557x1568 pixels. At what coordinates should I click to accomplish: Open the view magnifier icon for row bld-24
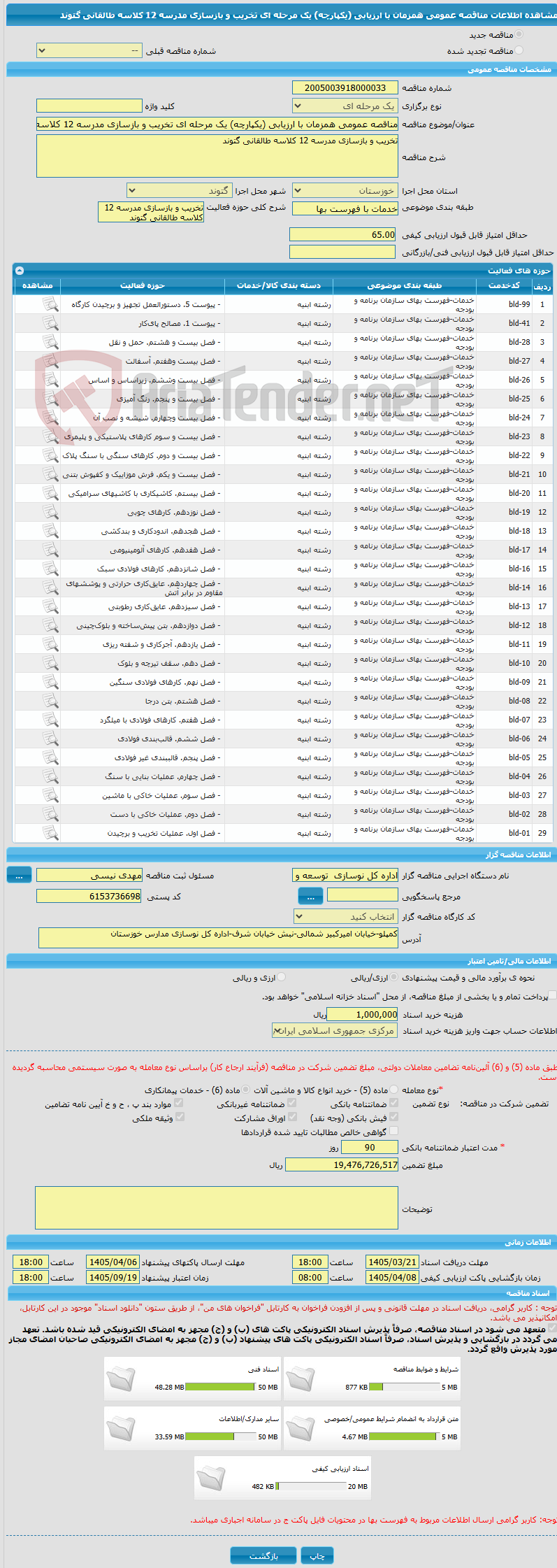pyautogui.click(x=50, y=418)
